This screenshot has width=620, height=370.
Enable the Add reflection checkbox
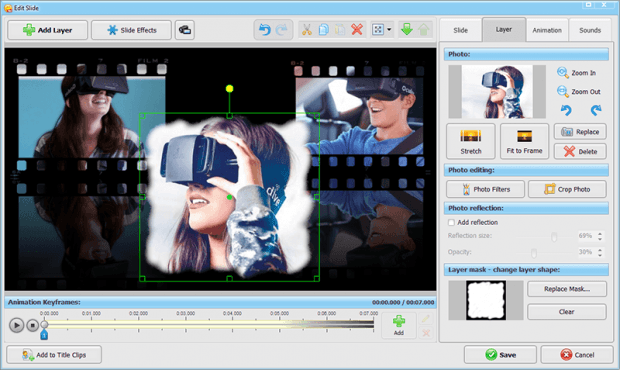451,223
